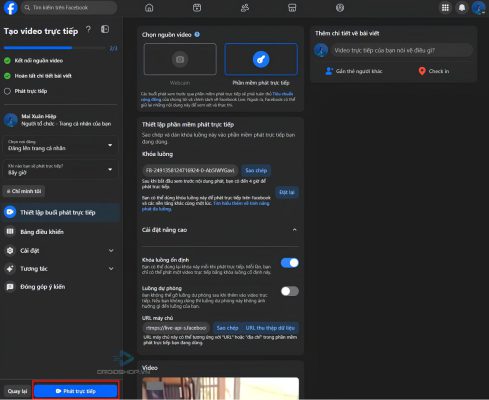Click the stream key field

point(190,170)
